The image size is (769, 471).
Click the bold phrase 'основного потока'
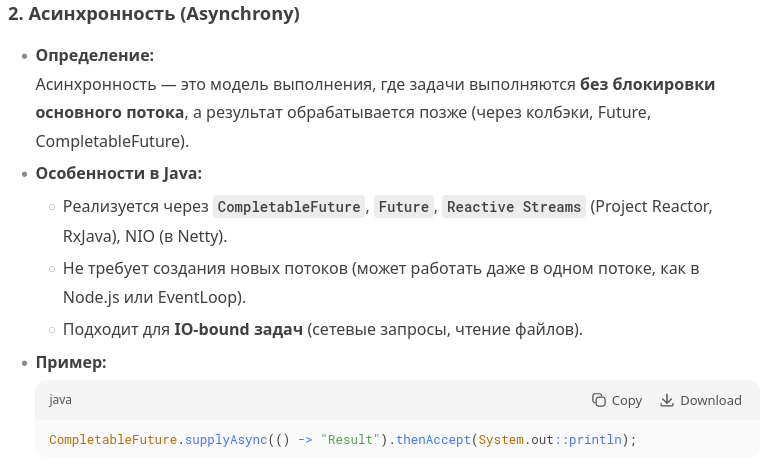[110, 112]
